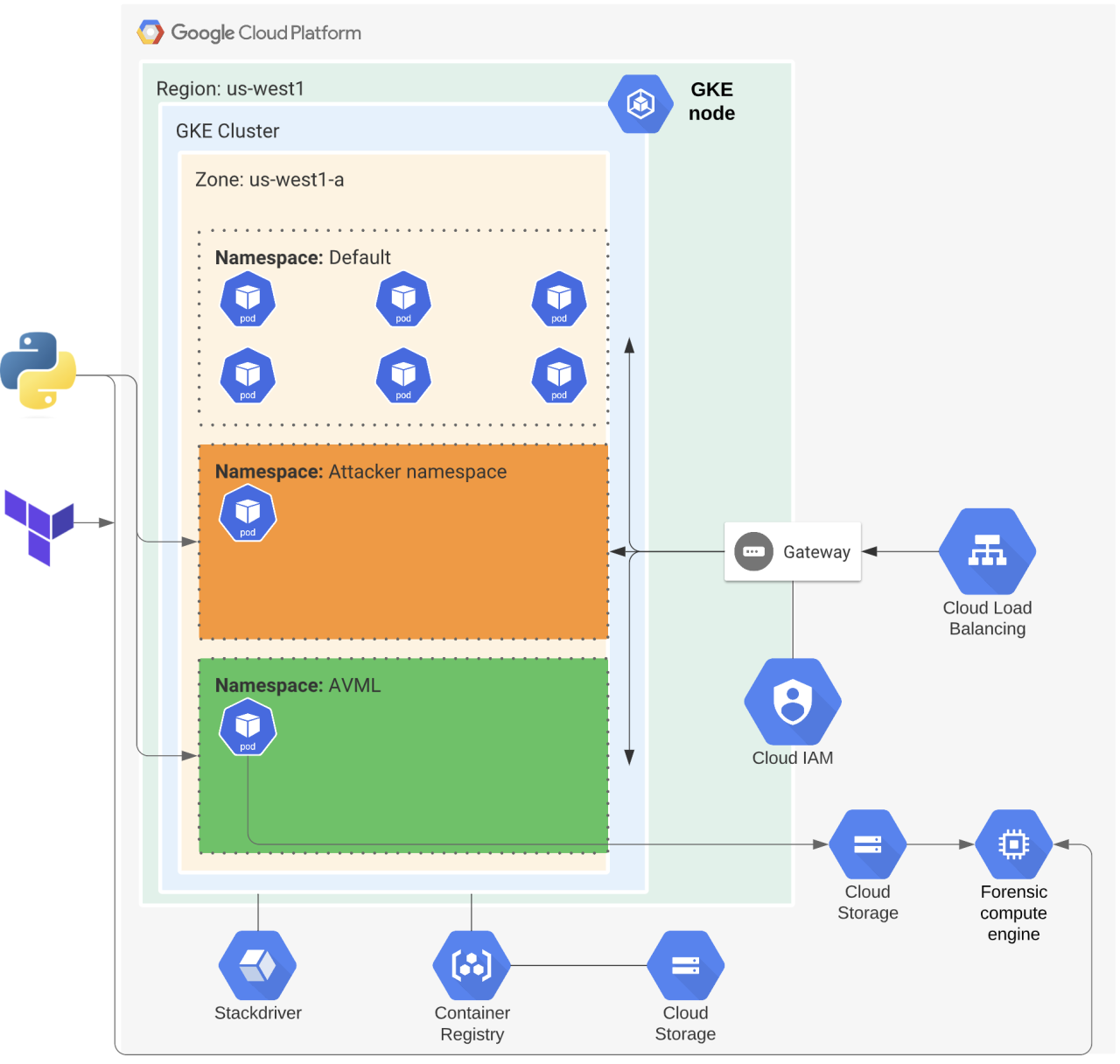1120x1064 pixels.
Task: Click the Python logo on the left
Action: coord(38,368)
